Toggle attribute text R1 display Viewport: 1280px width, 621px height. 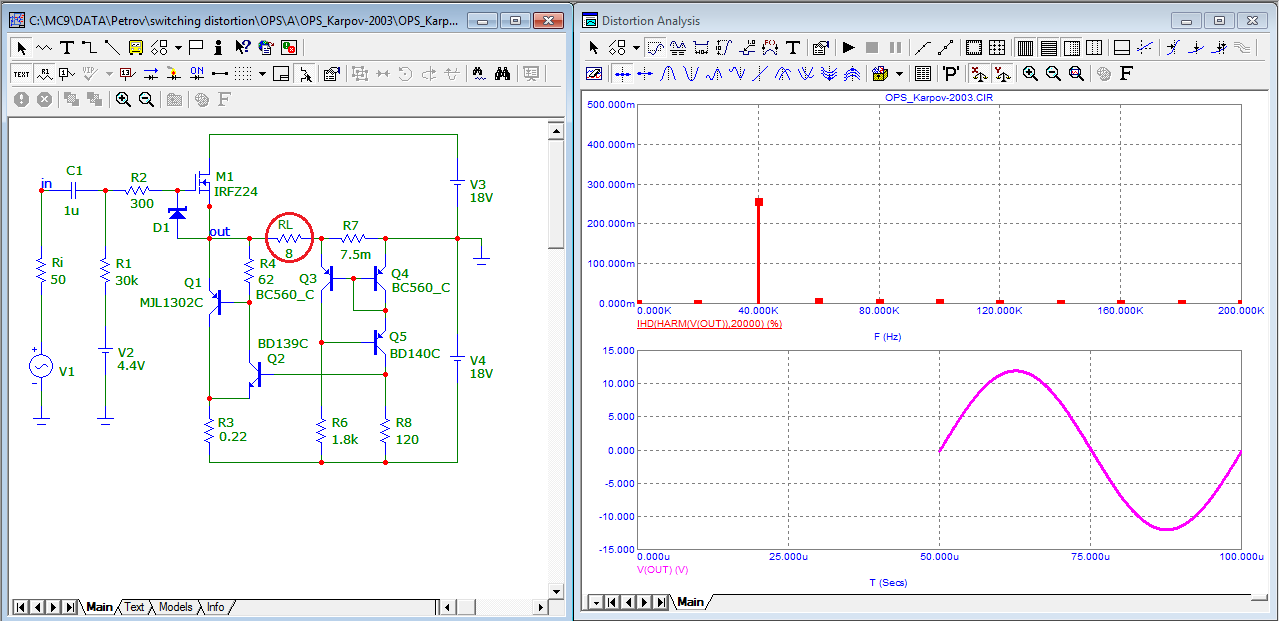pos(45,73)
